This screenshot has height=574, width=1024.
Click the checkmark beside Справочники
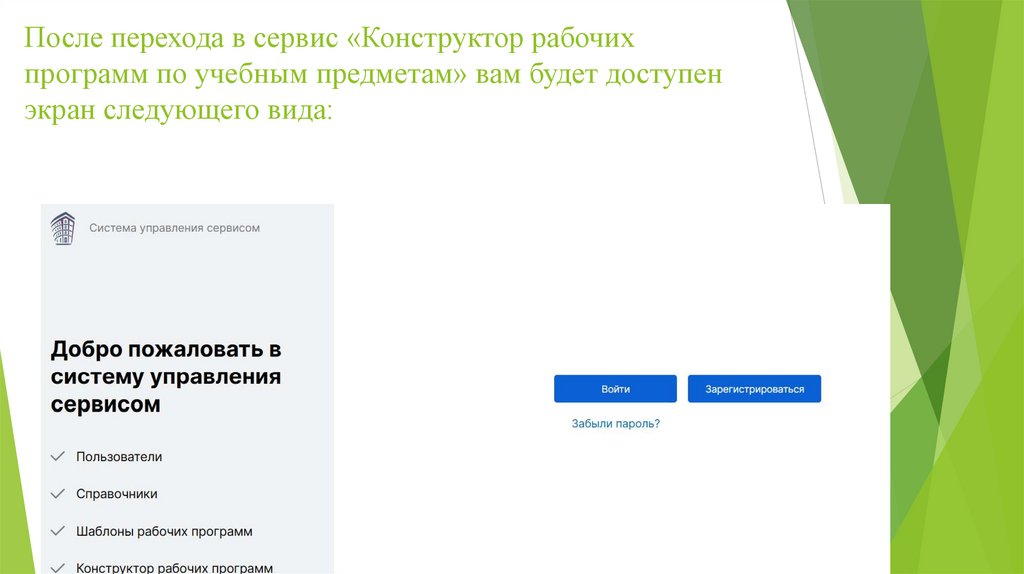[x=57, y=493]
